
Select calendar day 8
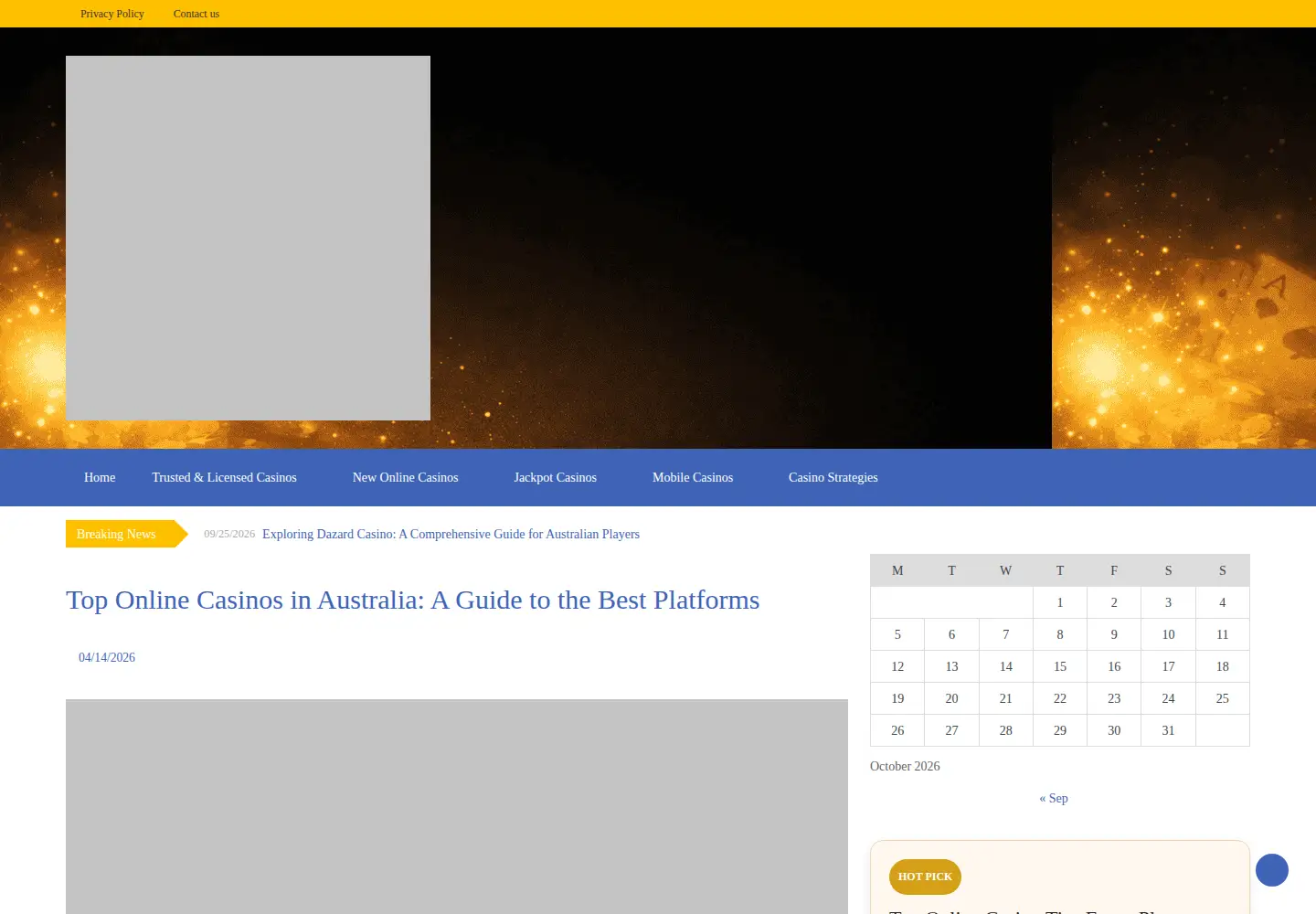[1060, 634]
